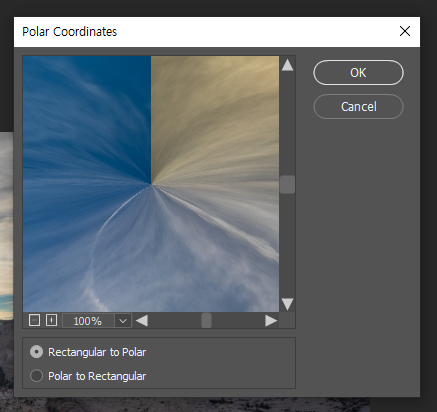Confirm the filter with OK
Viewport: 437px width, 412px height.
(x=358, y=73)
